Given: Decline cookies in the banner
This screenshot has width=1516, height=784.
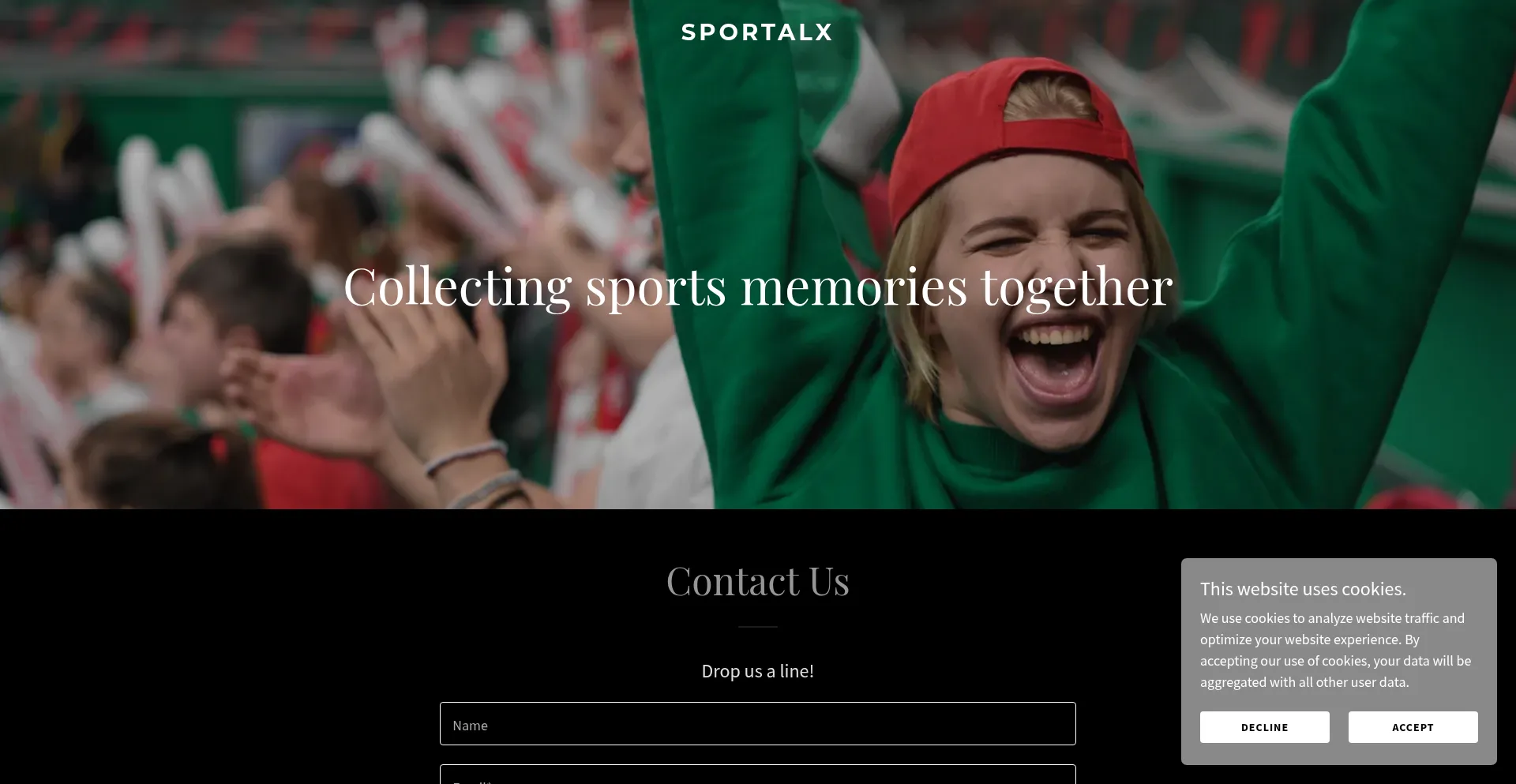Looking at the screenshot, I should point(1264,727).
